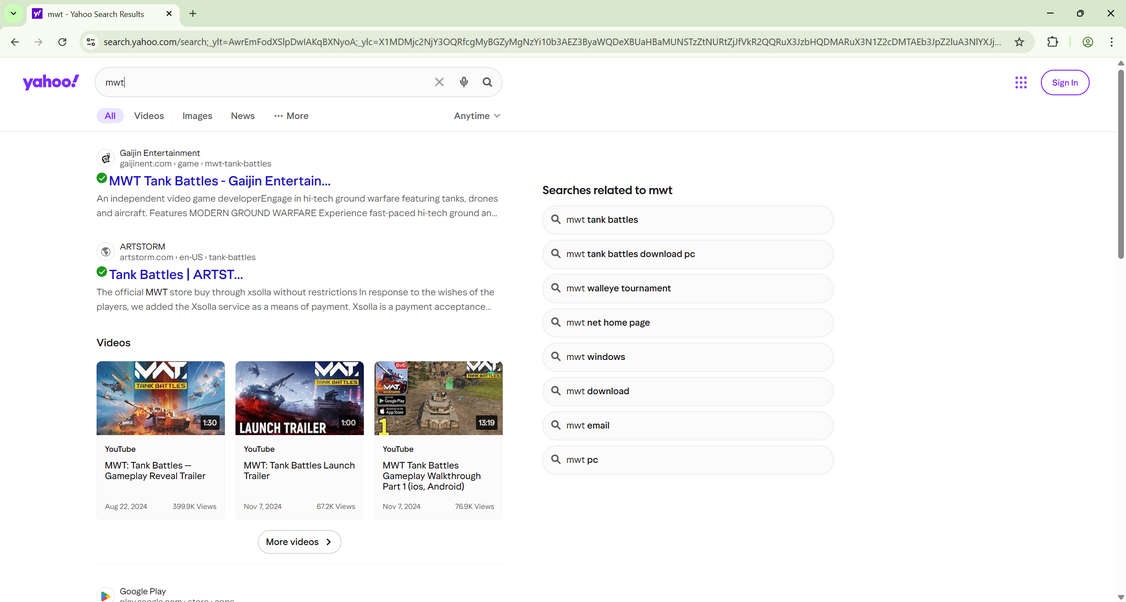Expand the Anytime time filter

click(x=477, y=116)
